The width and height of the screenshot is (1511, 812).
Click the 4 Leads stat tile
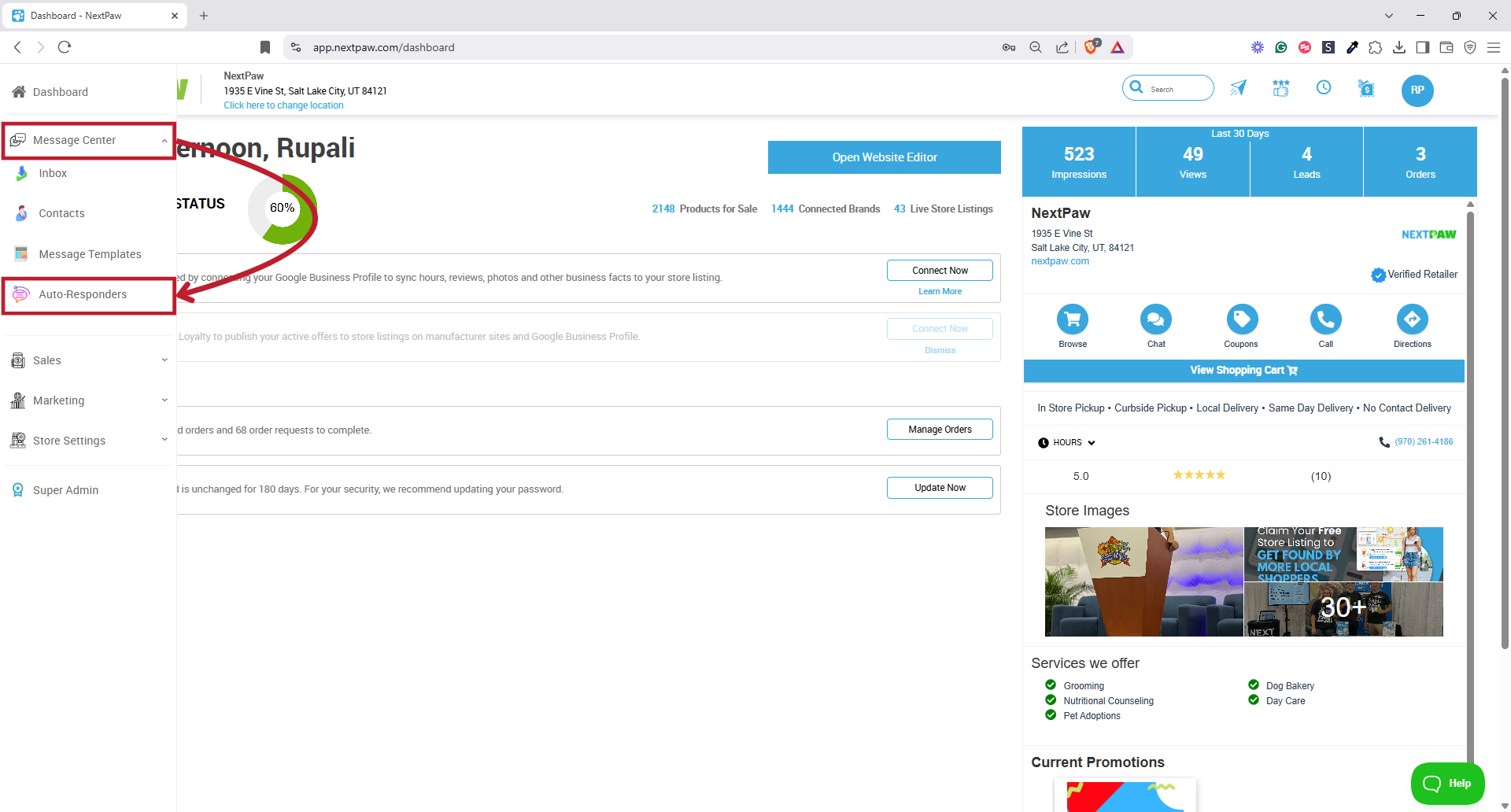tap(1306, 162)
